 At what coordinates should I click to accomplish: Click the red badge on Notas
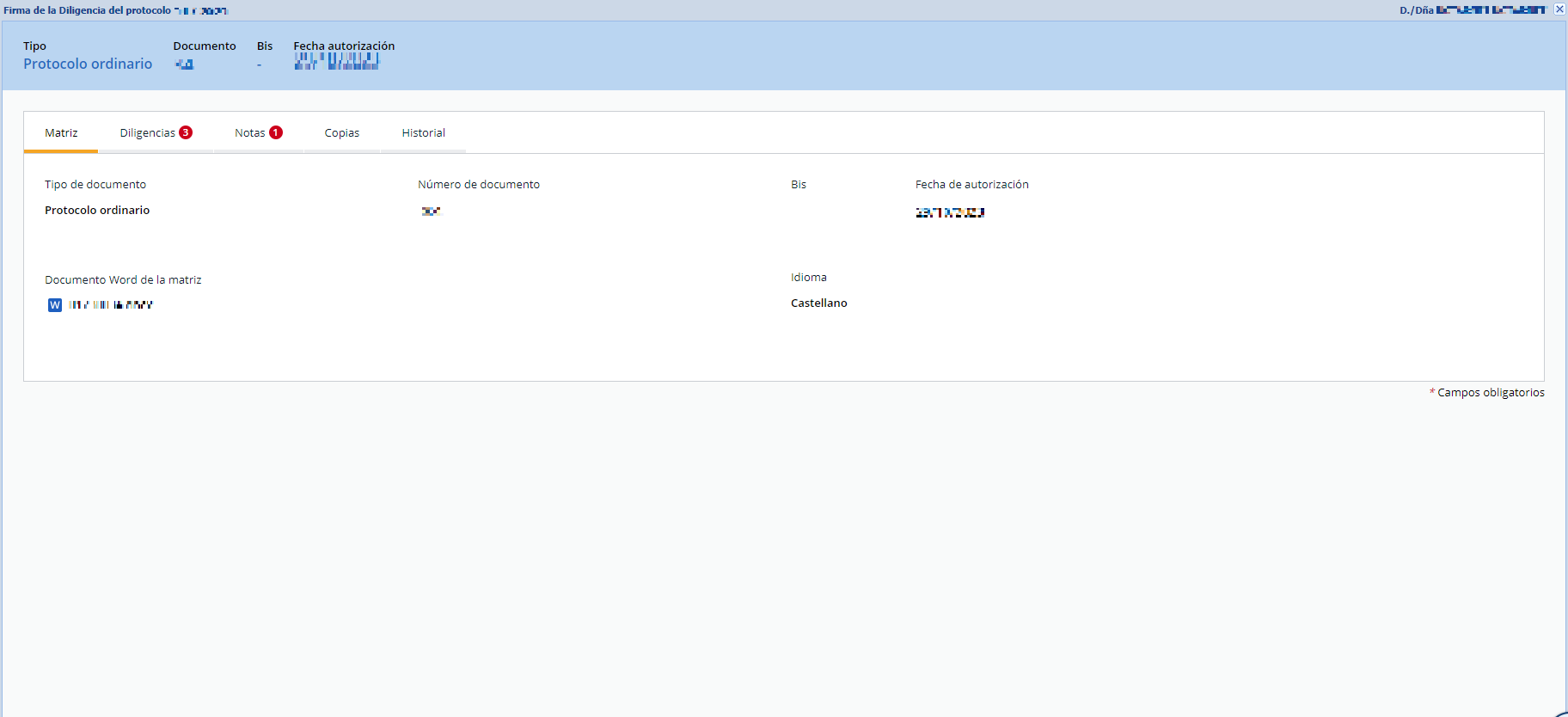click(x=276, y=132)
